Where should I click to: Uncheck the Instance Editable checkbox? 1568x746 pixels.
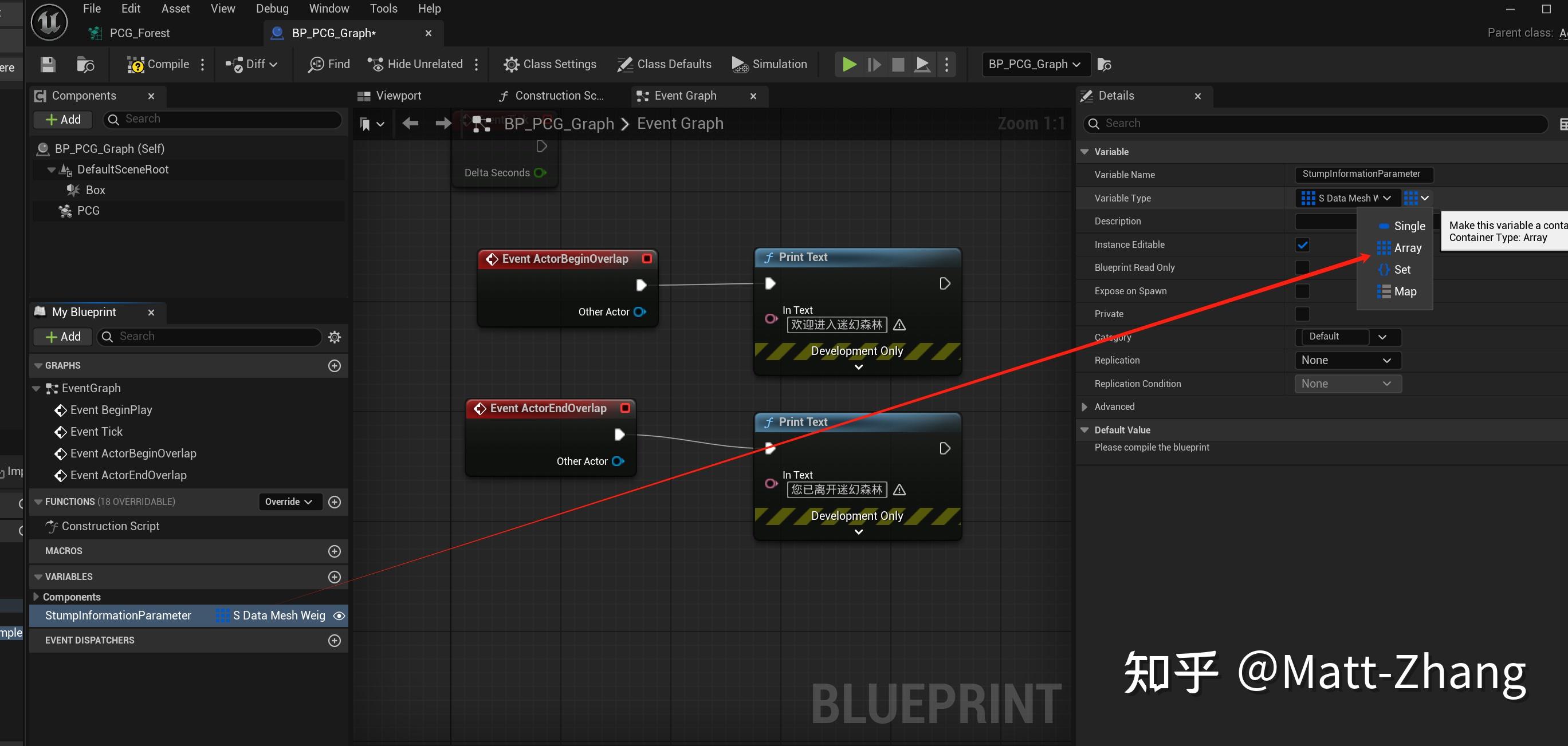[1302, 244]
